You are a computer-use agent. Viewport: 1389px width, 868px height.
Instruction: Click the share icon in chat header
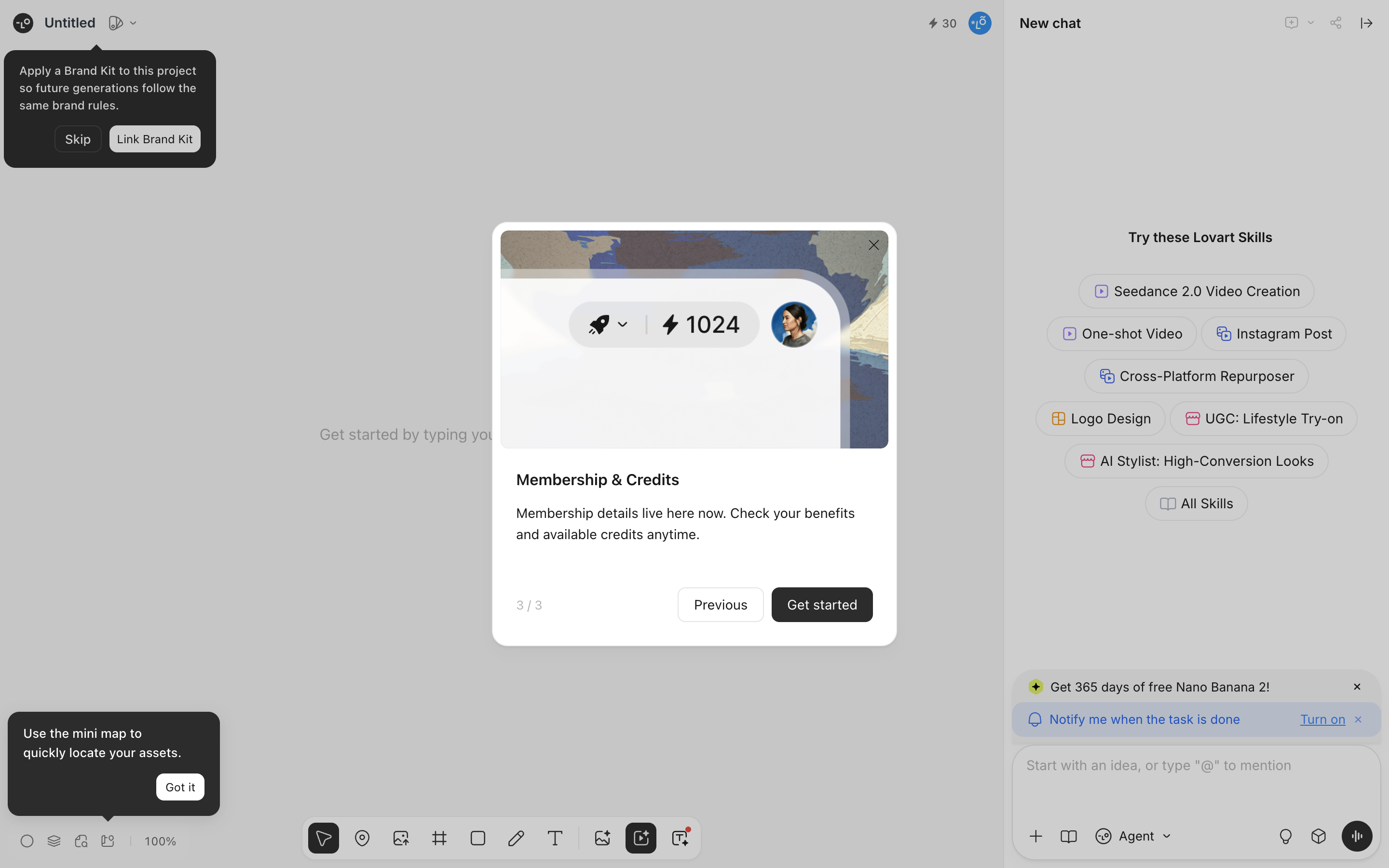point(1336,23)
